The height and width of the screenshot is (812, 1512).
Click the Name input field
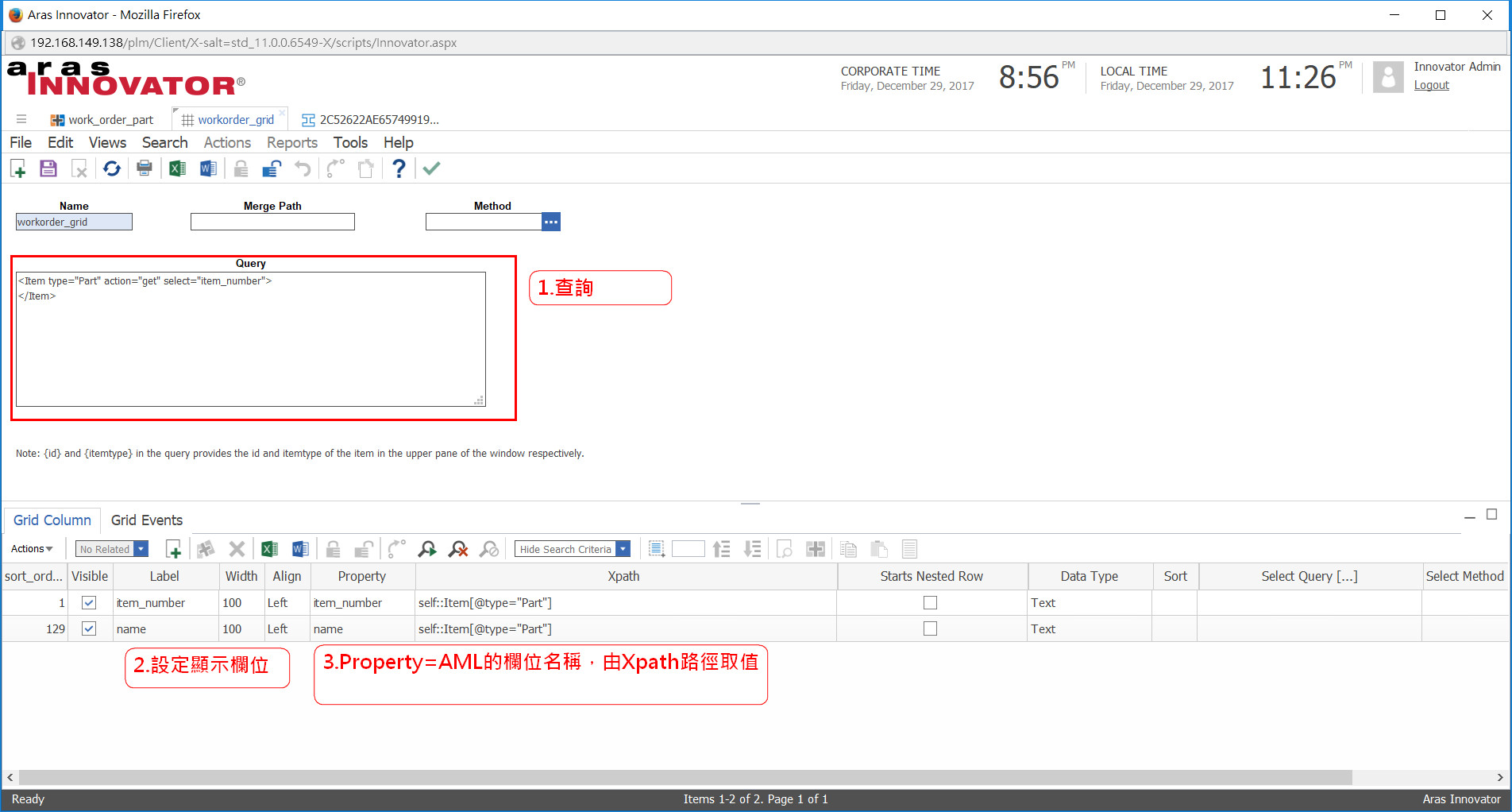pos(74,222)
